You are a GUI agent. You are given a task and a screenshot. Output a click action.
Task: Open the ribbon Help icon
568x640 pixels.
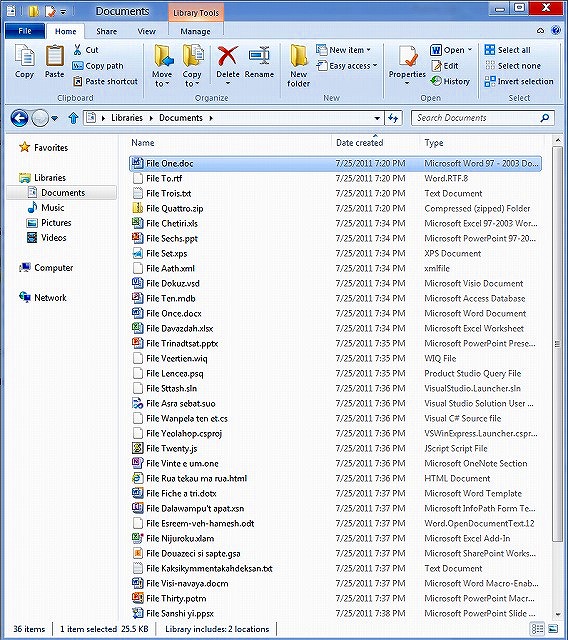[x=555, y=31]
